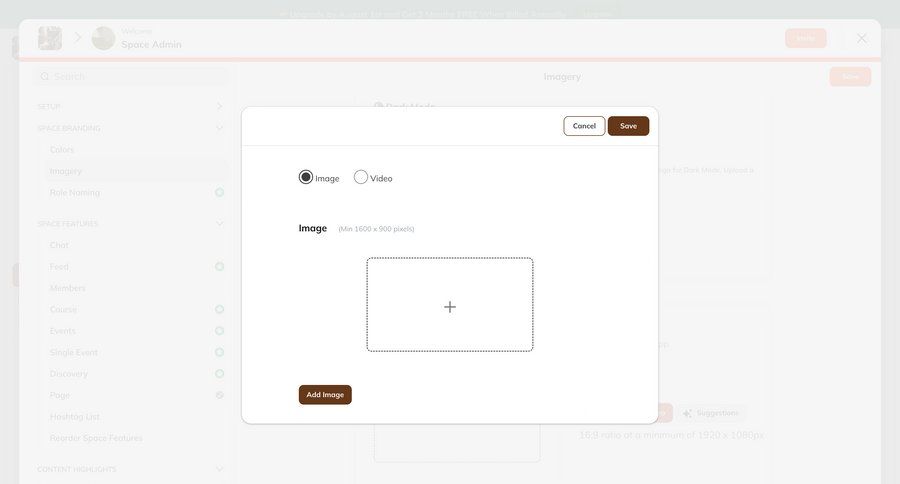Viewport: 900px width, 484px height.
Task: Open Events in the sidebar
Action: 63,331
